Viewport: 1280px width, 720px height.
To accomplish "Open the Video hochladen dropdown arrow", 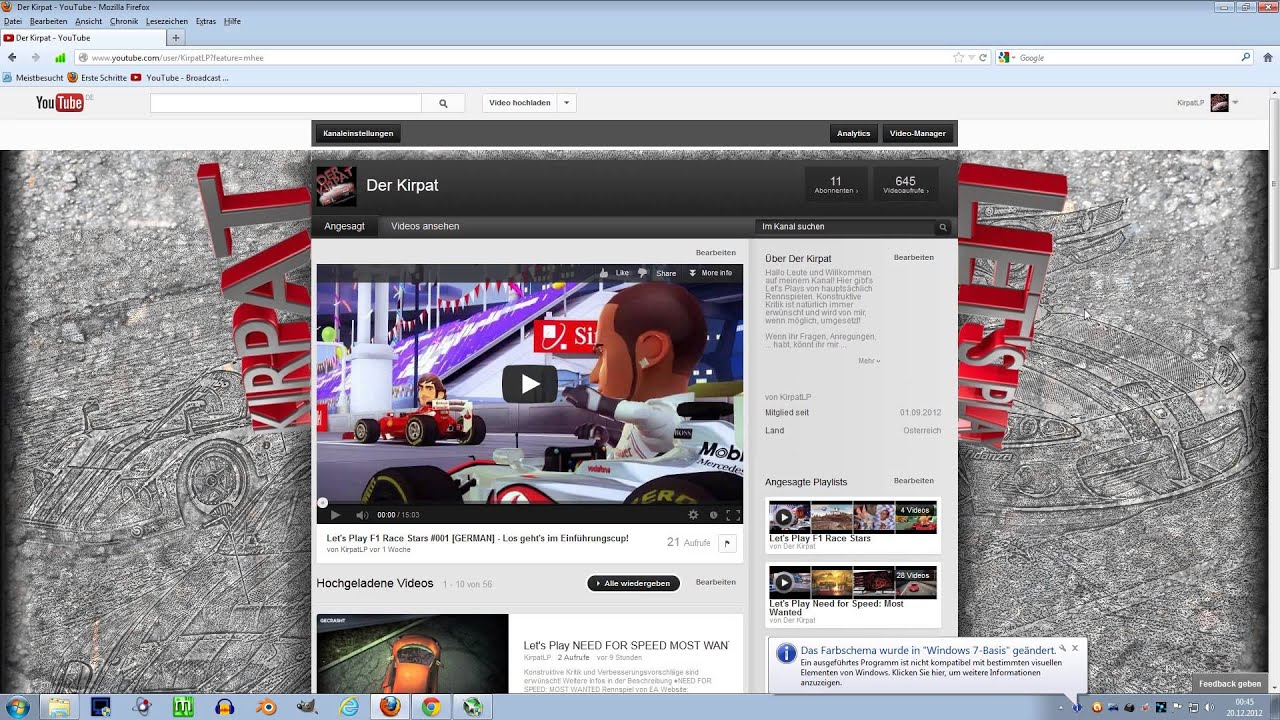I will (566, 103).
